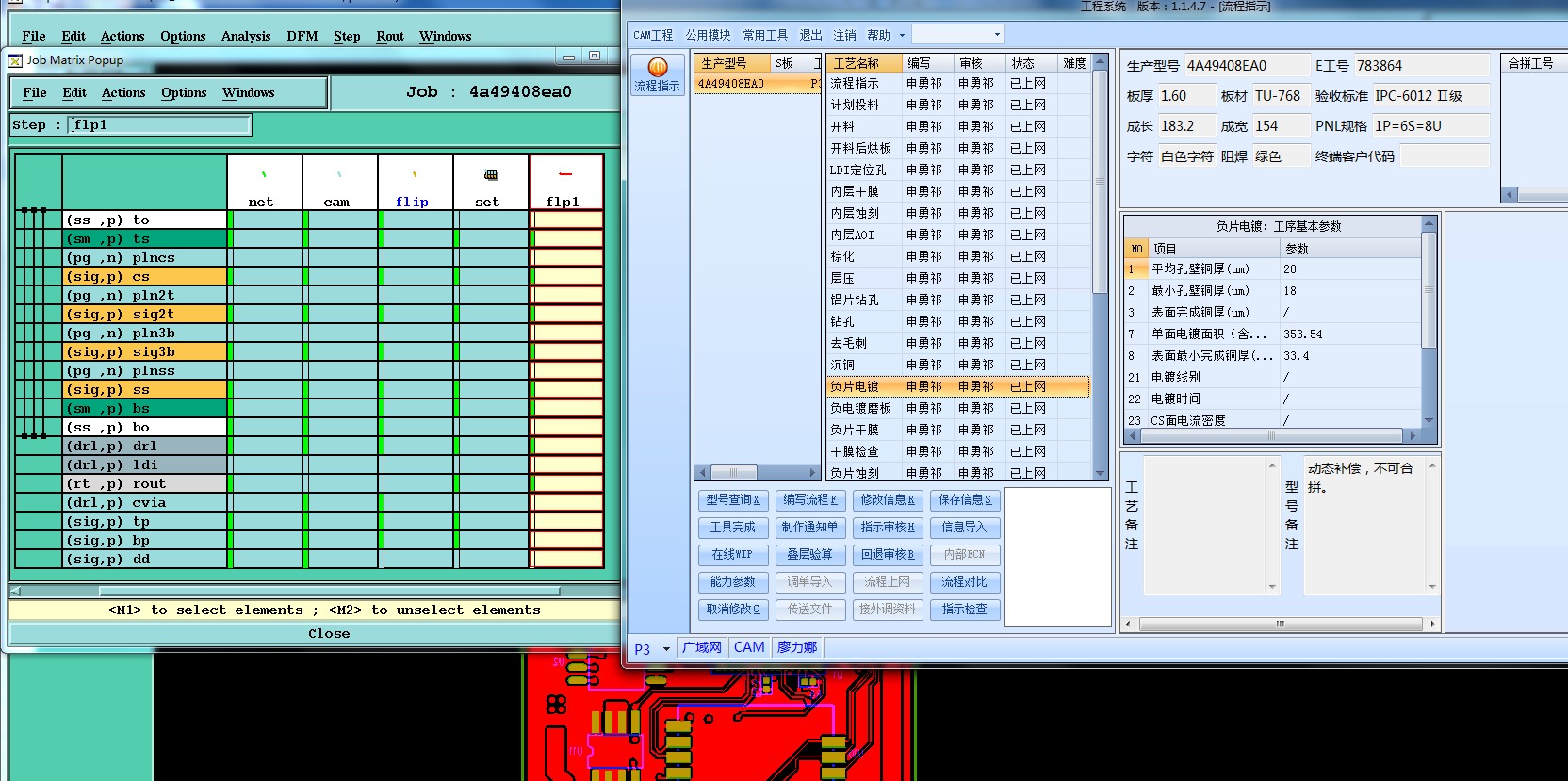The image size is (1568, 781).
Task: Click the Job Matrix Popup title icon
Action: pos(15,60)
